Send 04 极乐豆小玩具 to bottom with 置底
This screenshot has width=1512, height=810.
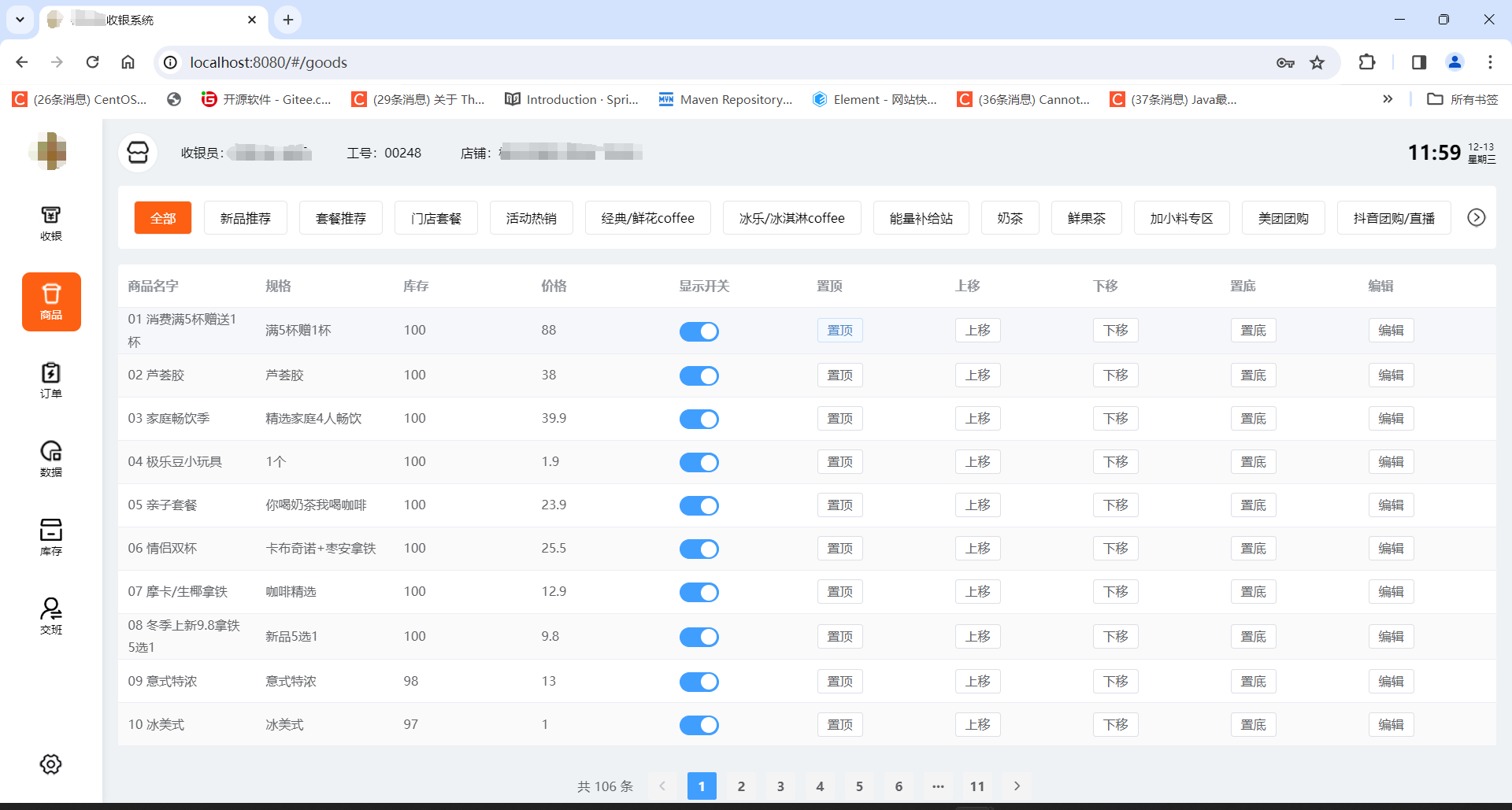coord(1254,462)
